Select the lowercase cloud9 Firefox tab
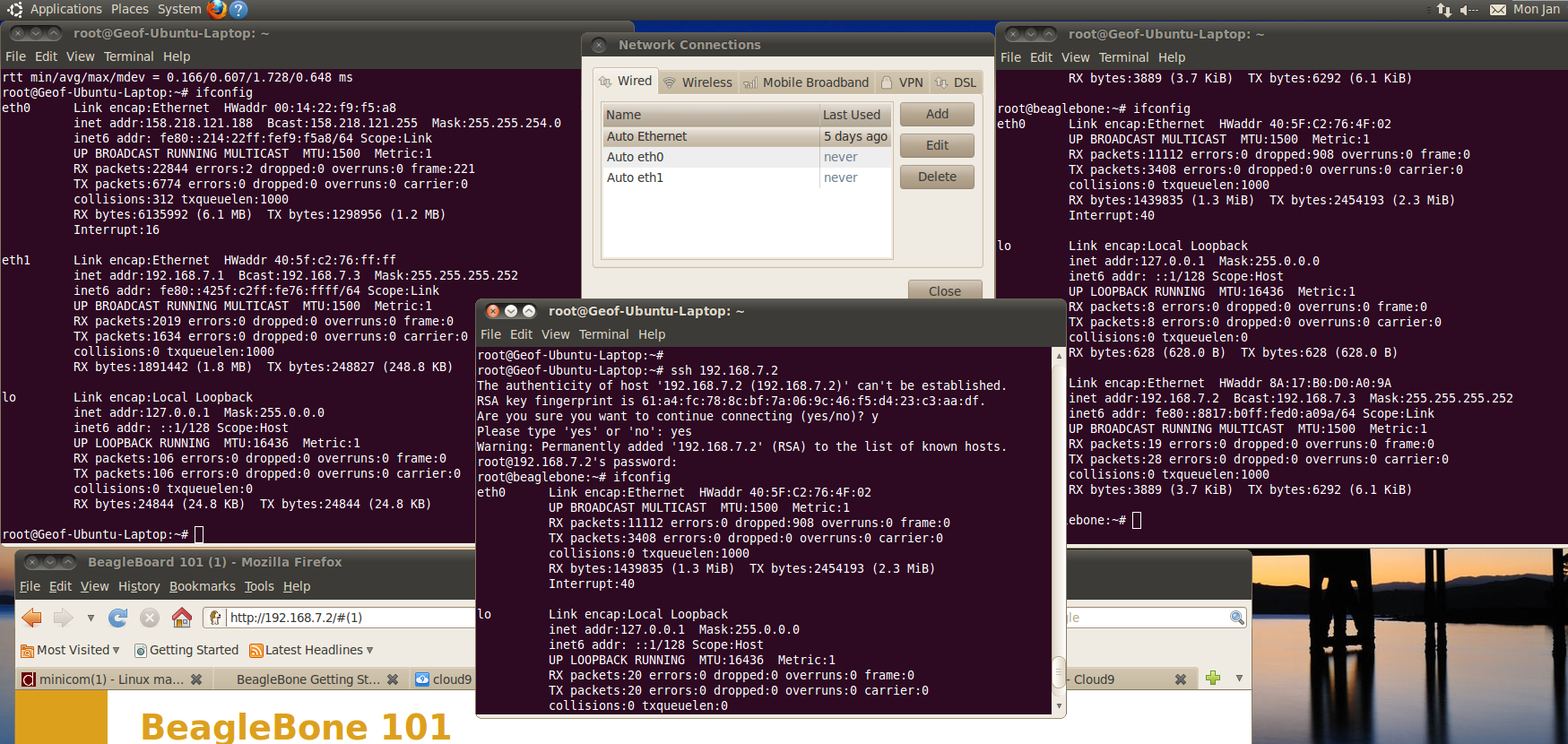This screenshot has width=1568, height=744. coord(444,679)
